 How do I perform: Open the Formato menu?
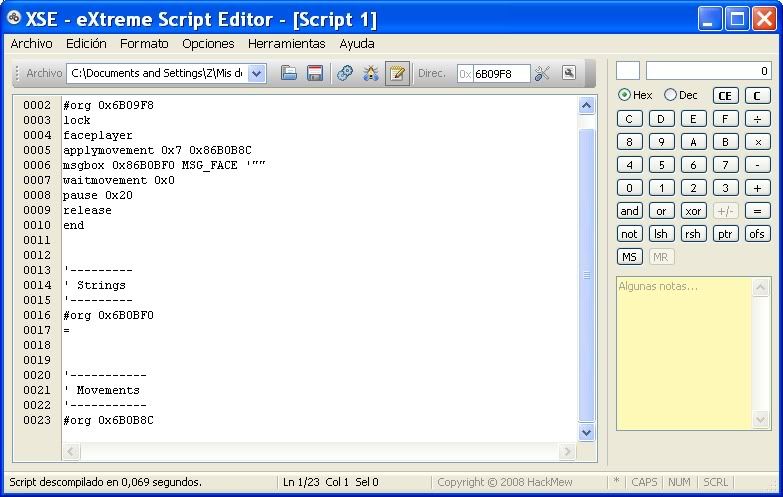pos(144,43)
